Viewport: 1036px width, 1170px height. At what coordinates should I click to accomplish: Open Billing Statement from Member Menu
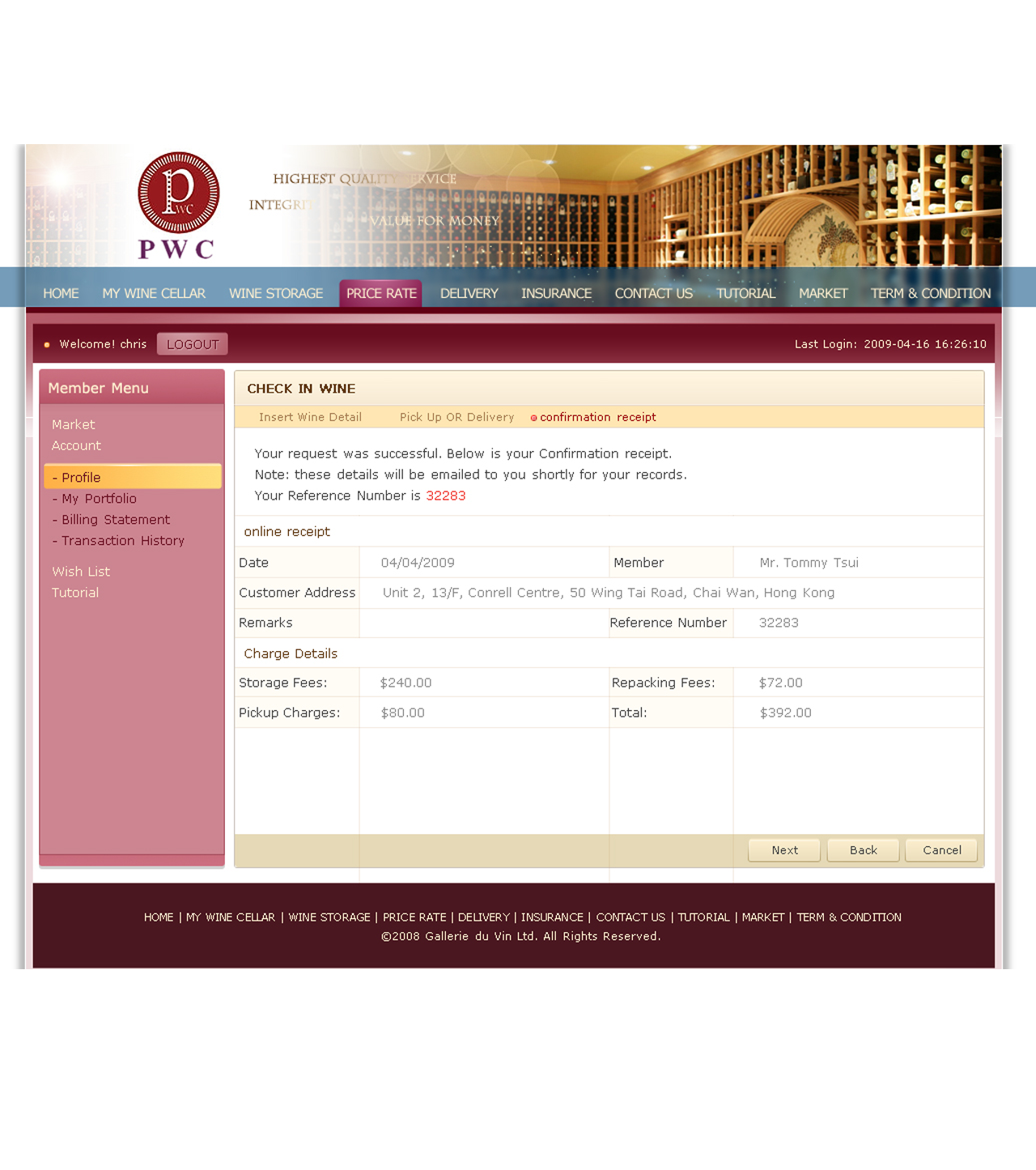pyautogui.click(x=116, y=520)
